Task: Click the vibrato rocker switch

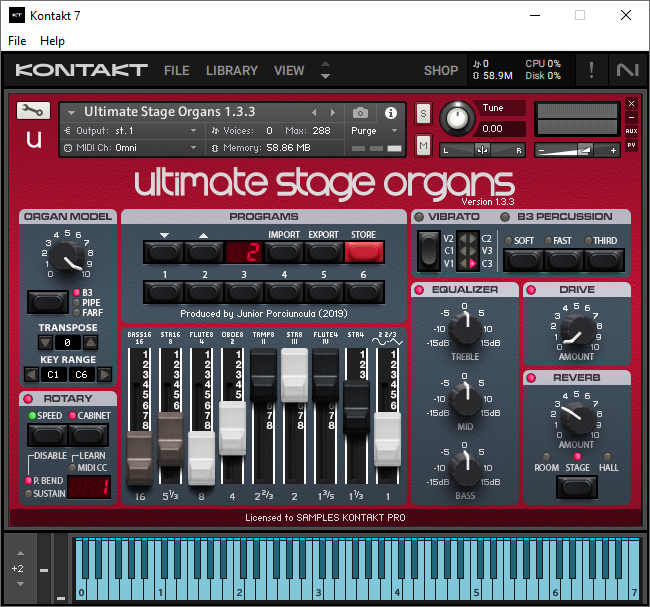Action: [x=429, y=251]
